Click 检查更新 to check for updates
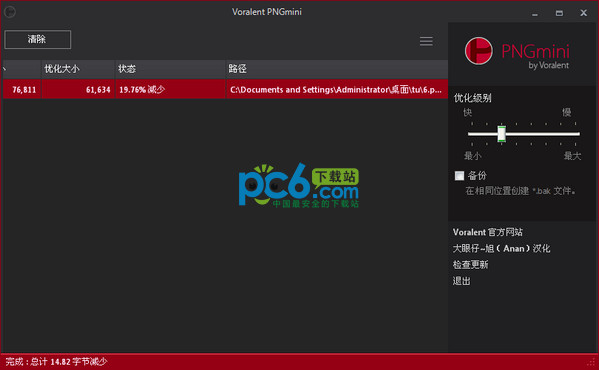Viewport: 599px width, 370px height. [470, 265]
